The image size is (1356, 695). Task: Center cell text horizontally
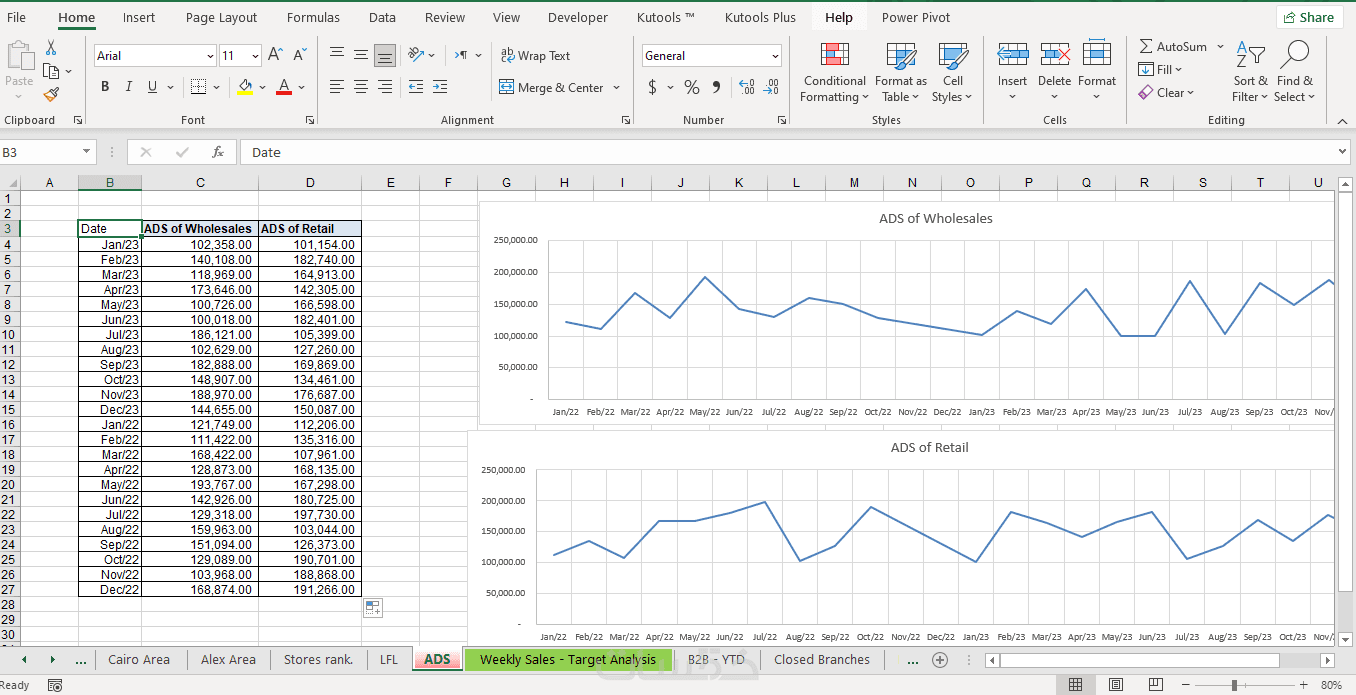tap(361, 87)
